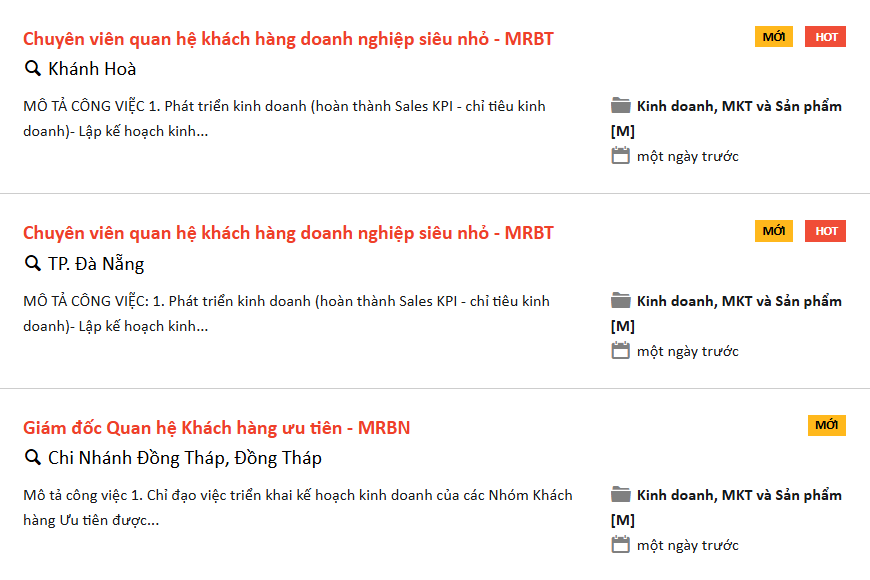The width and height of the screenshot is (870, 580).
Task: Open Giám đốc Quan hệ Khách hàng ưu tiên link
Action: click(216, 428)
